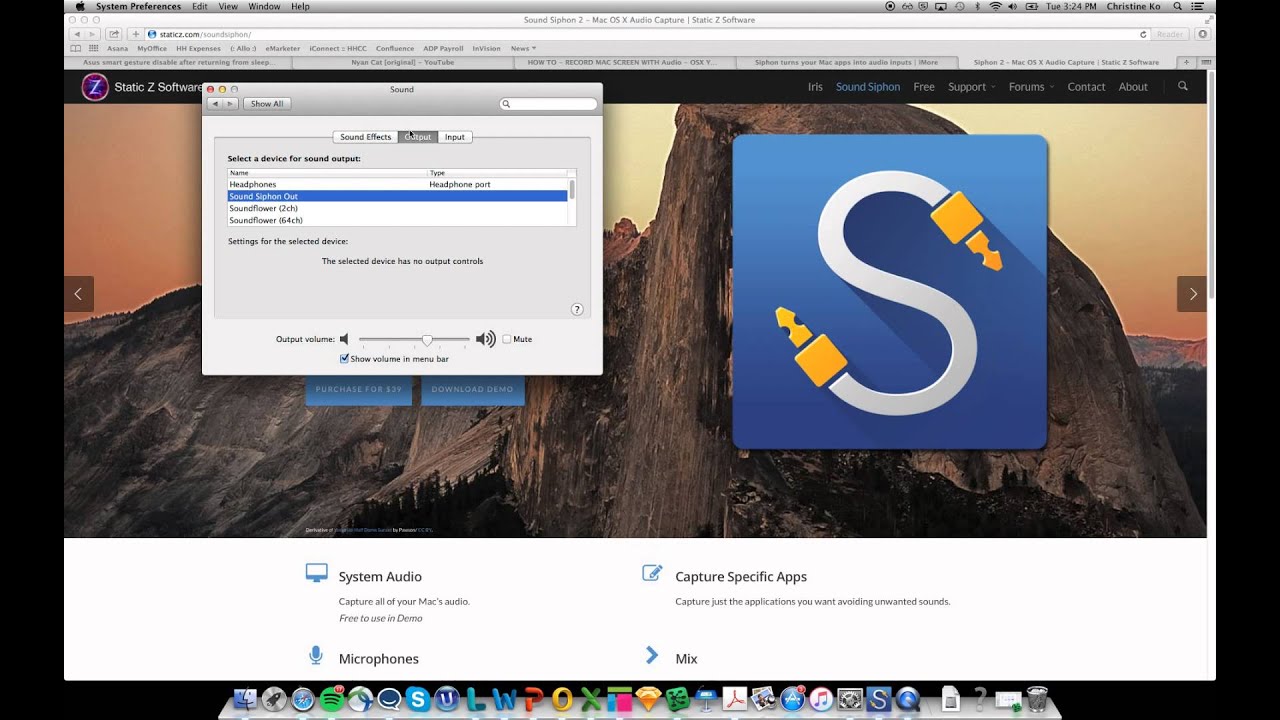Open QuickTime Player in dock
1280x720 pixels.
tap(907, 699)
